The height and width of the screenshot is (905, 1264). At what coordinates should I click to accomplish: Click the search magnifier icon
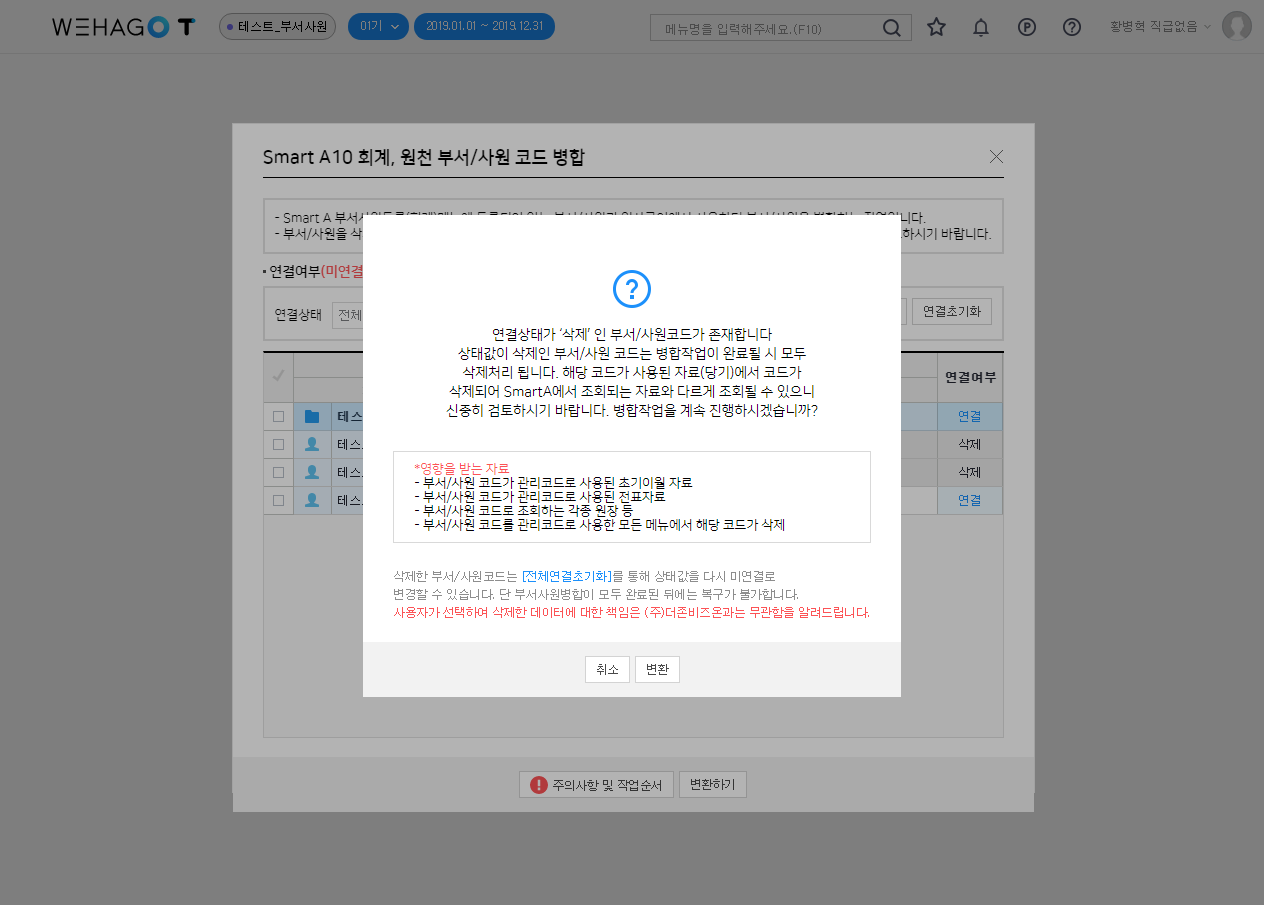point(891,28)
